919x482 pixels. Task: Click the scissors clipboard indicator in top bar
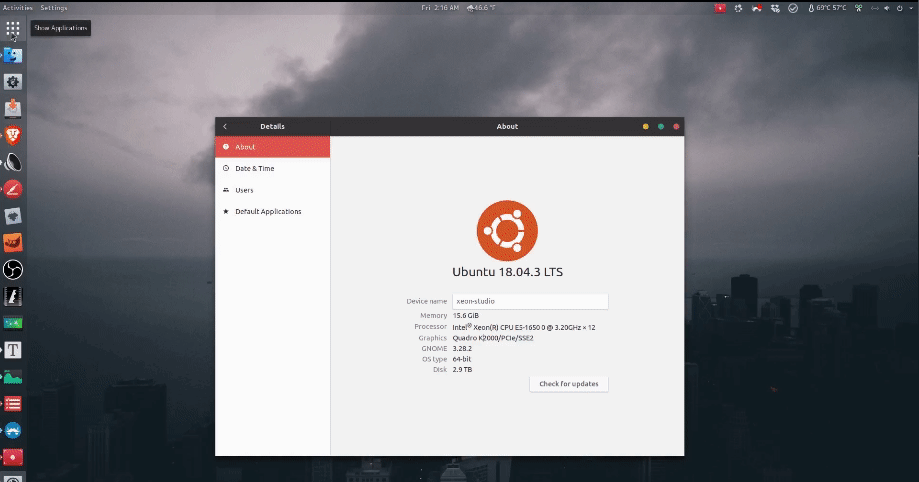(x=859, y=8)
